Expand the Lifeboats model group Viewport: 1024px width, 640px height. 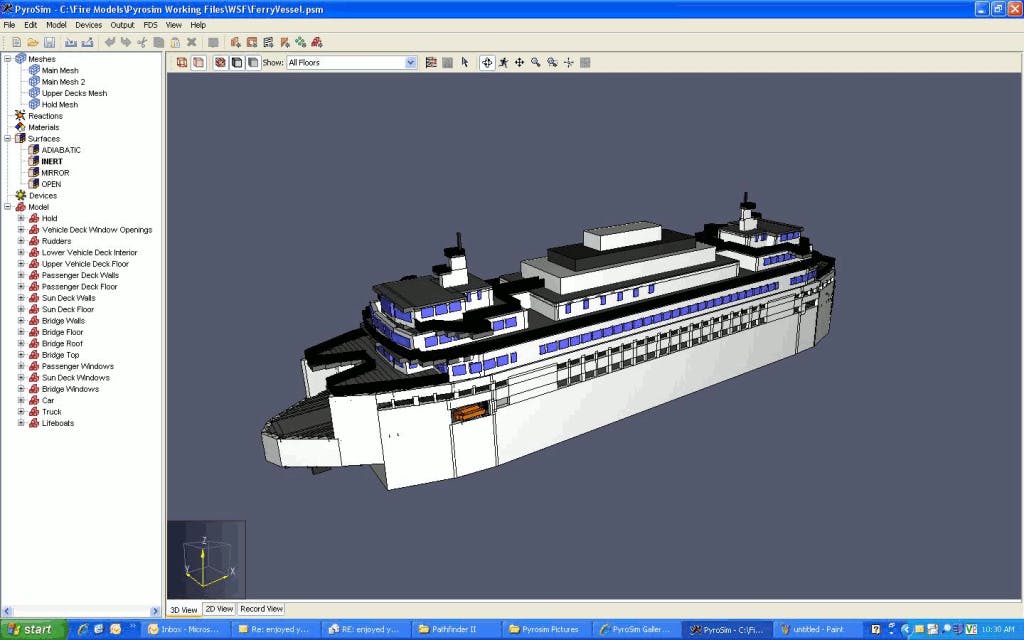click(21, 423)
